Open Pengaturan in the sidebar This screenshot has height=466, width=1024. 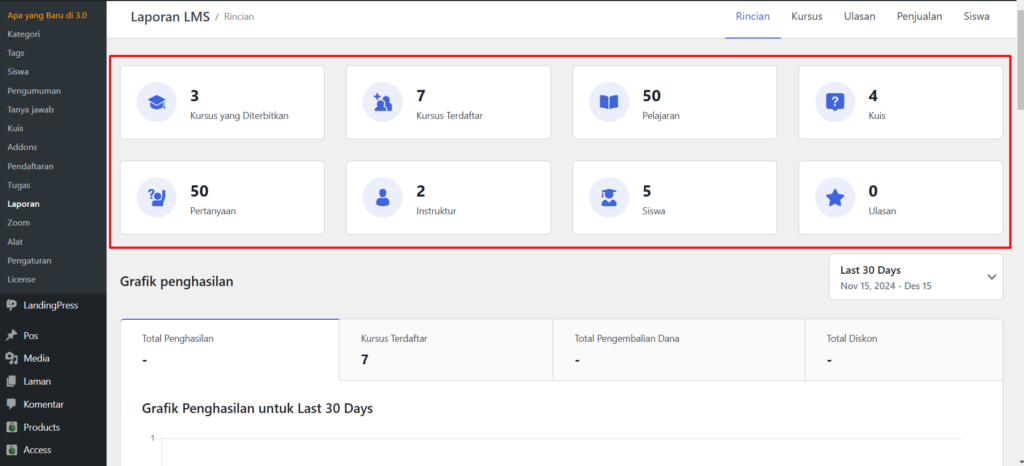coord(29,260)
